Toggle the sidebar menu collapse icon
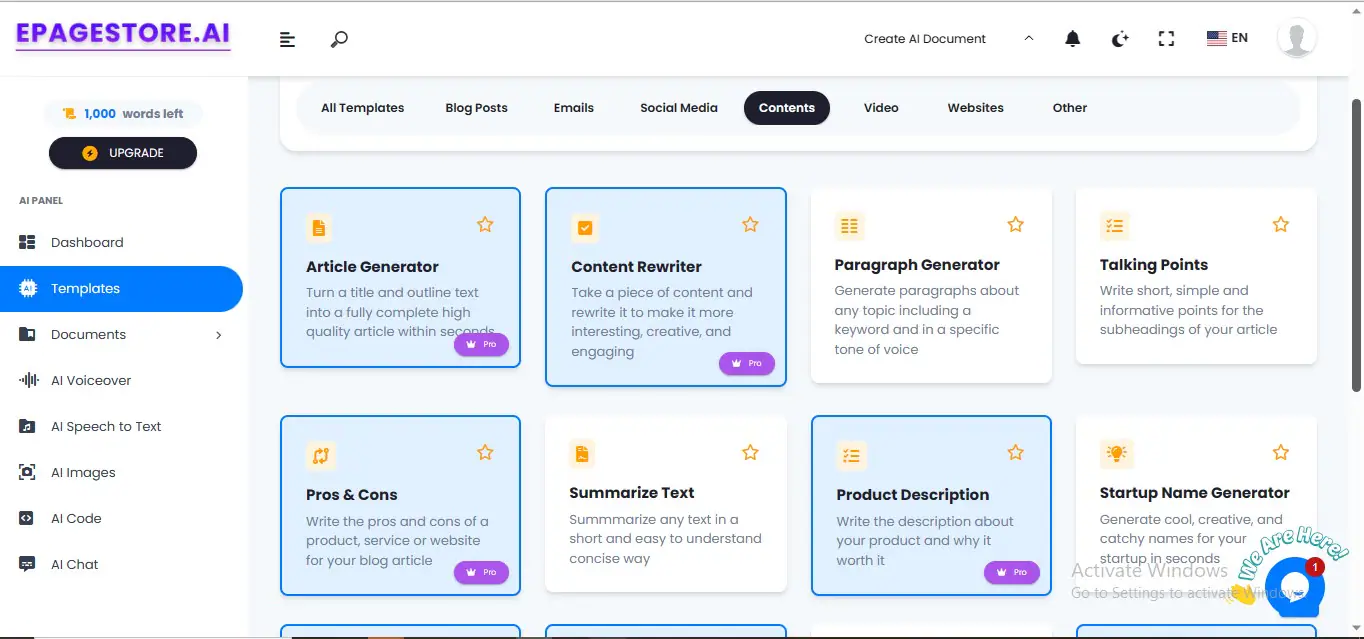 (287, 39)
